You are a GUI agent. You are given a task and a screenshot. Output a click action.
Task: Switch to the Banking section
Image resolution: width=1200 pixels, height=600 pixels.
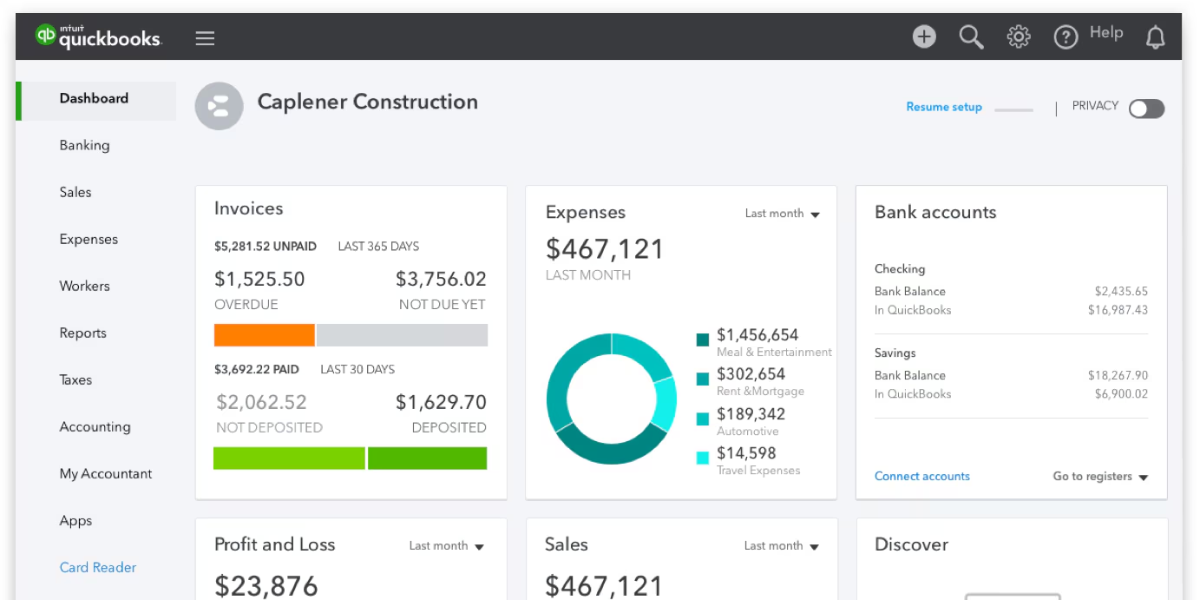click(84, 145)
